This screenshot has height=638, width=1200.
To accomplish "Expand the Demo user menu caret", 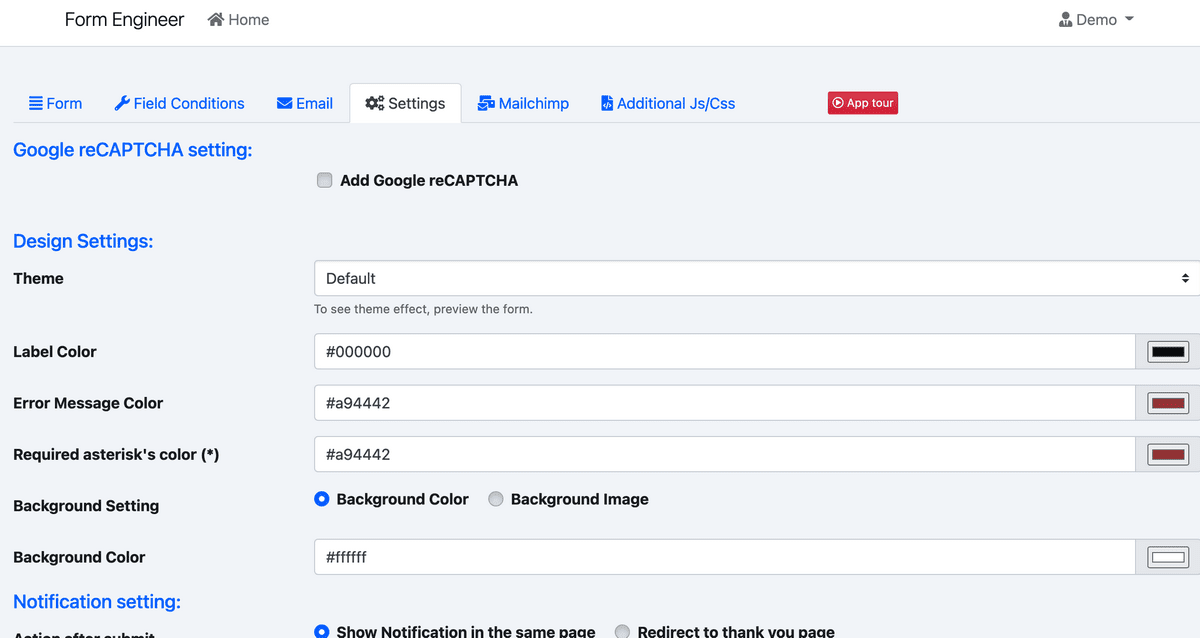I will (x=1129, y=20).
